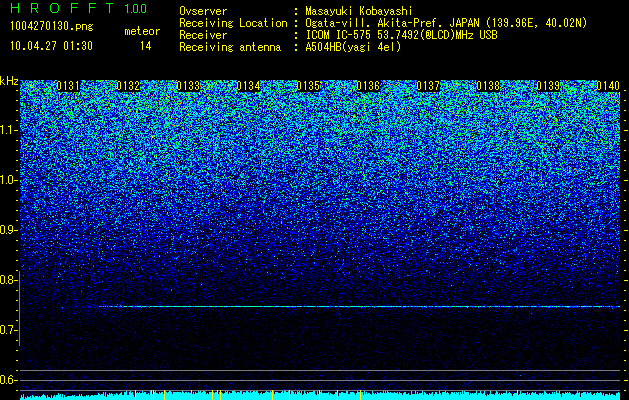Click the horizontal carrier signal line near 0.75 kHz

click(x=359, y=307)
